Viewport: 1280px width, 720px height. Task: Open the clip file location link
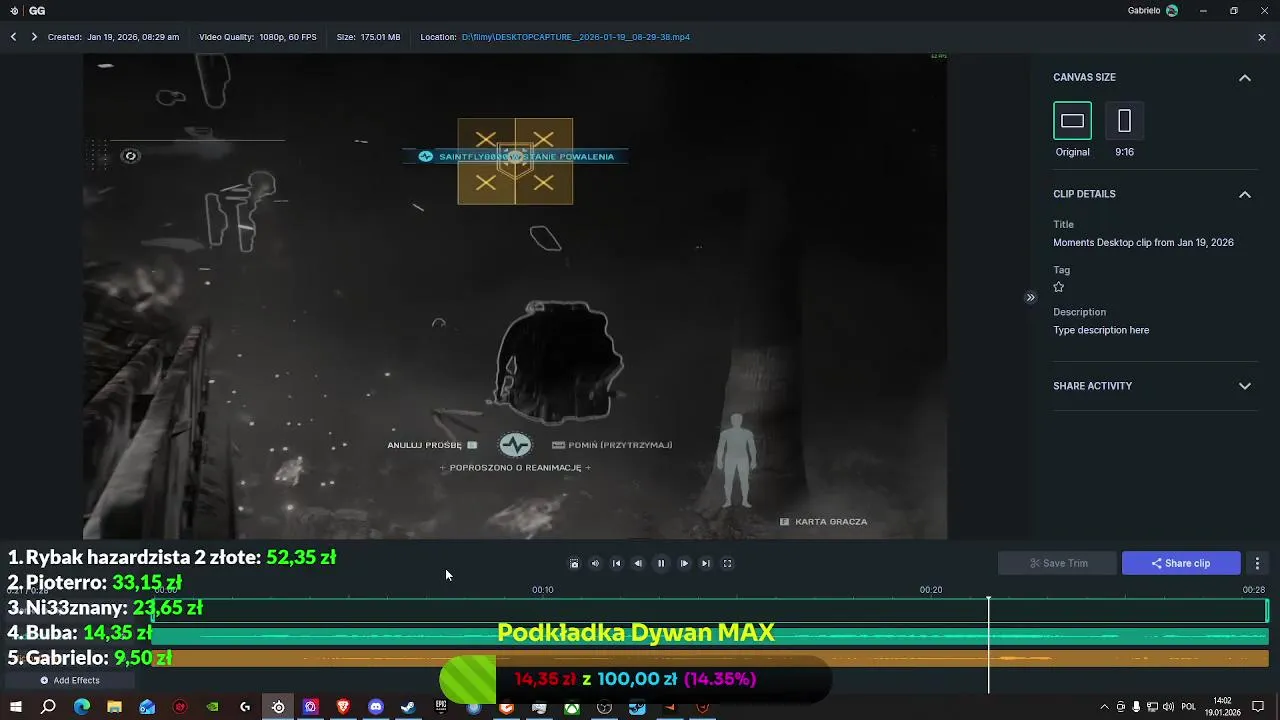[575, 37]
